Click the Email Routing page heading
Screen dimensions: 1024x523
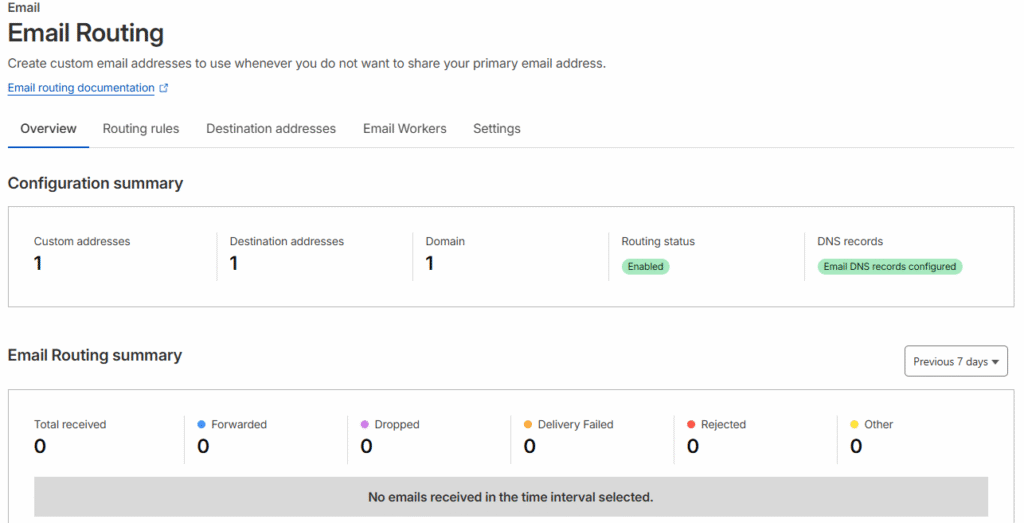click(86, 33)
